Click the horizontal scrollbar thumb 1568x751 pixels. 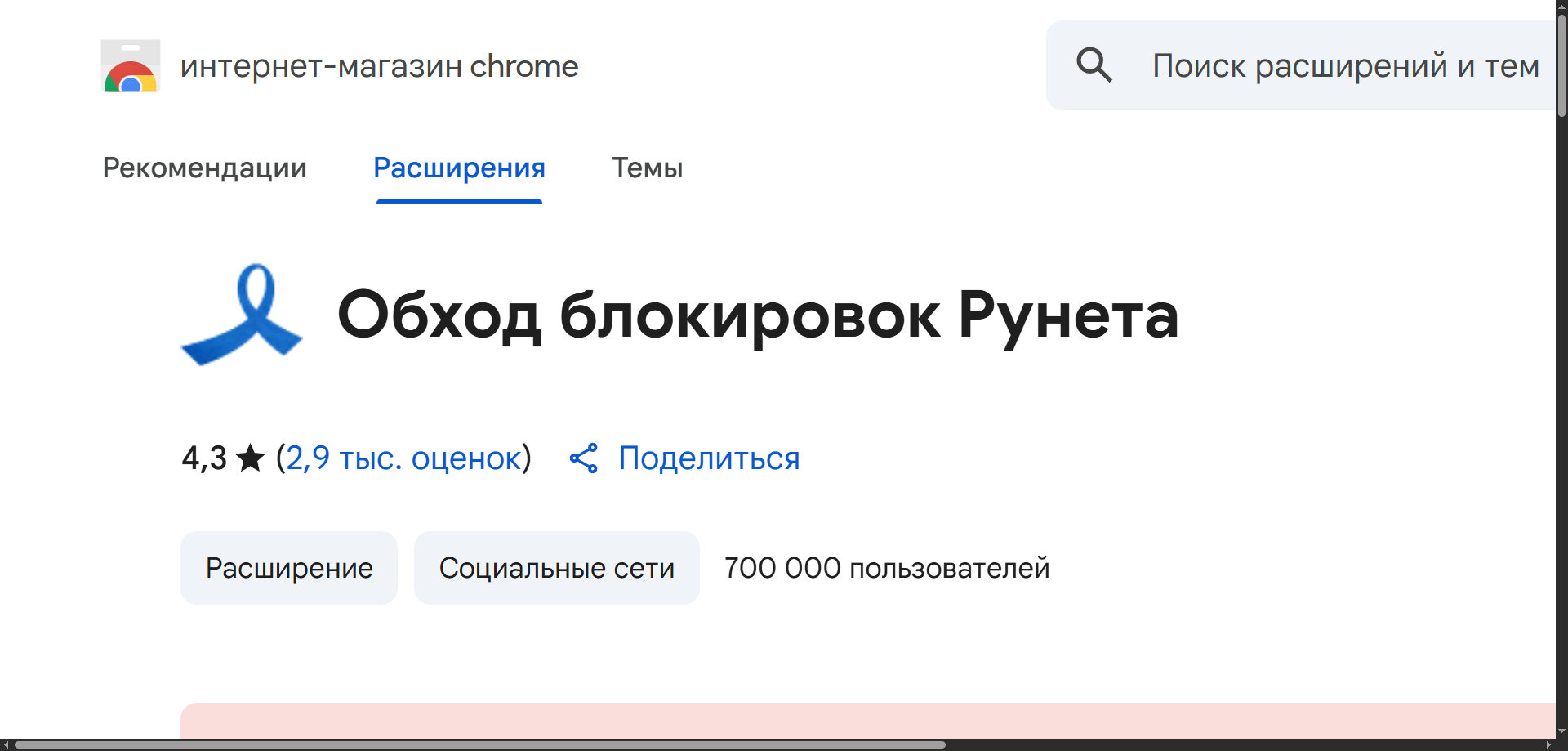pyautogui.click(x=480, y=745)
